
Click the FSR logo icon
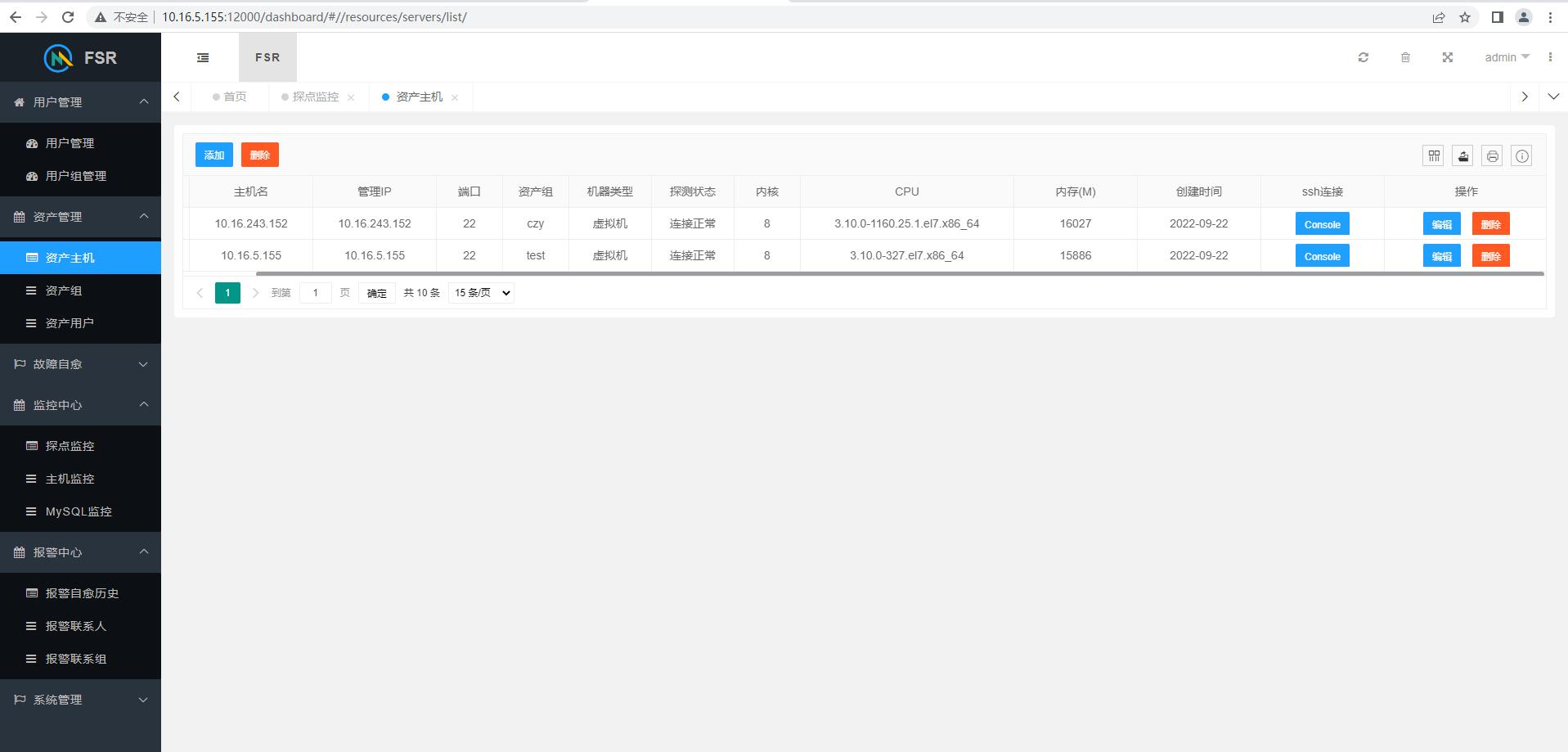pyautogui.click(x=58, y=57)
